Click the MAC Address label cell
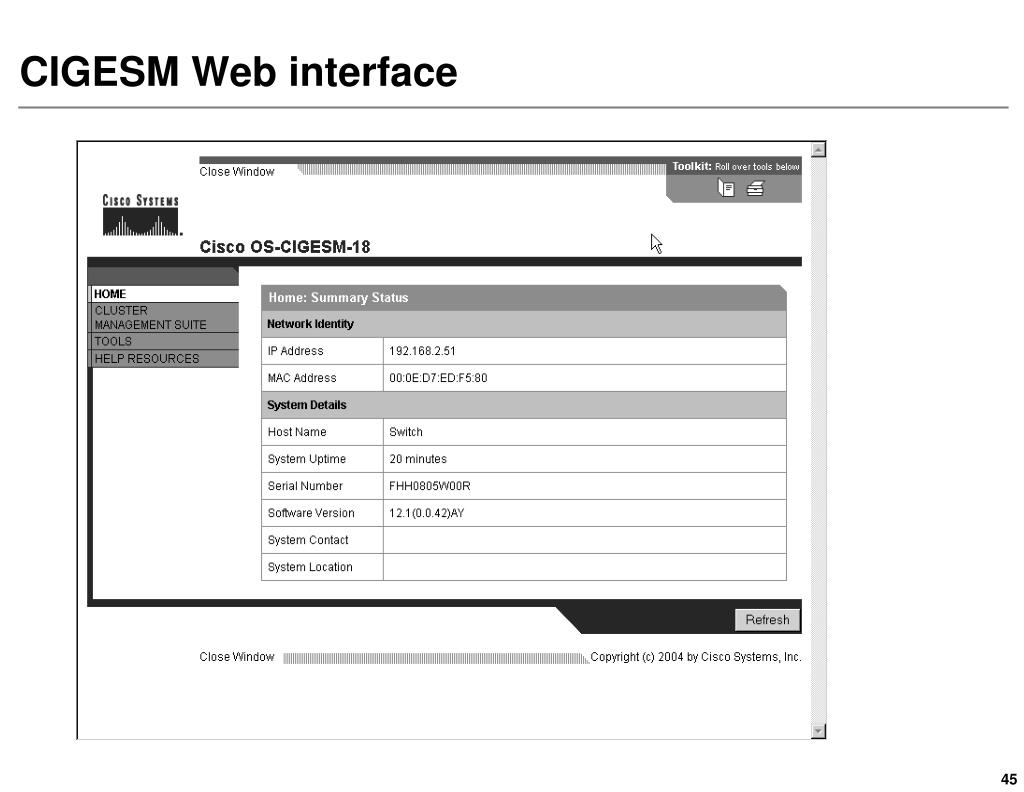Screen dimensions: 1024x792 click(322, 378)
